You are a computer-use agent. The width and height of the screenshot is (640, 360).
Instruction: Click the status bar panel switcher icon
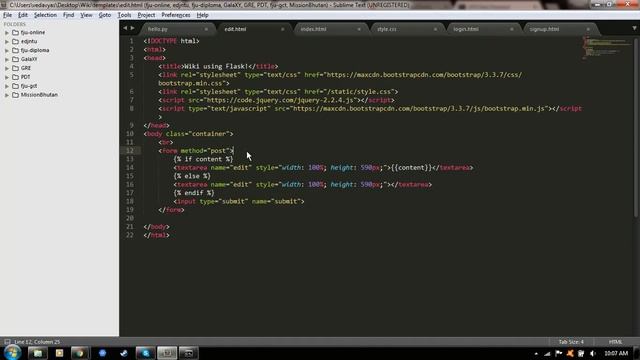click(x=7, y=342)
